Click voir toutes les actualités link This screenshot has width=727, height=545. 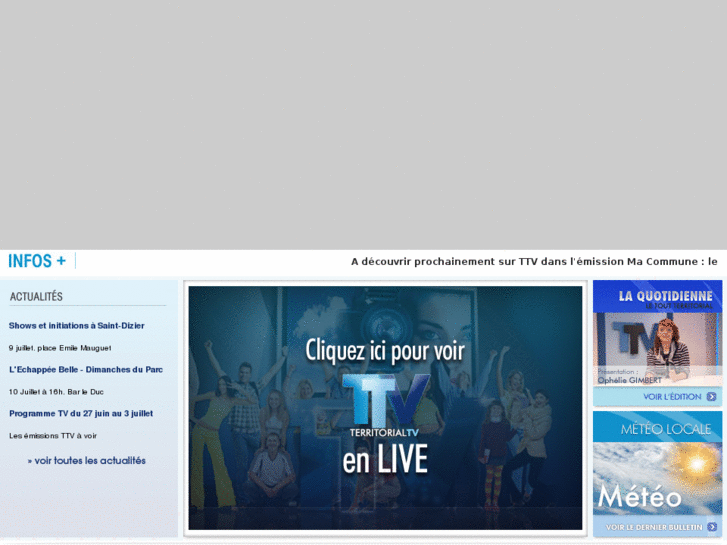87,461
